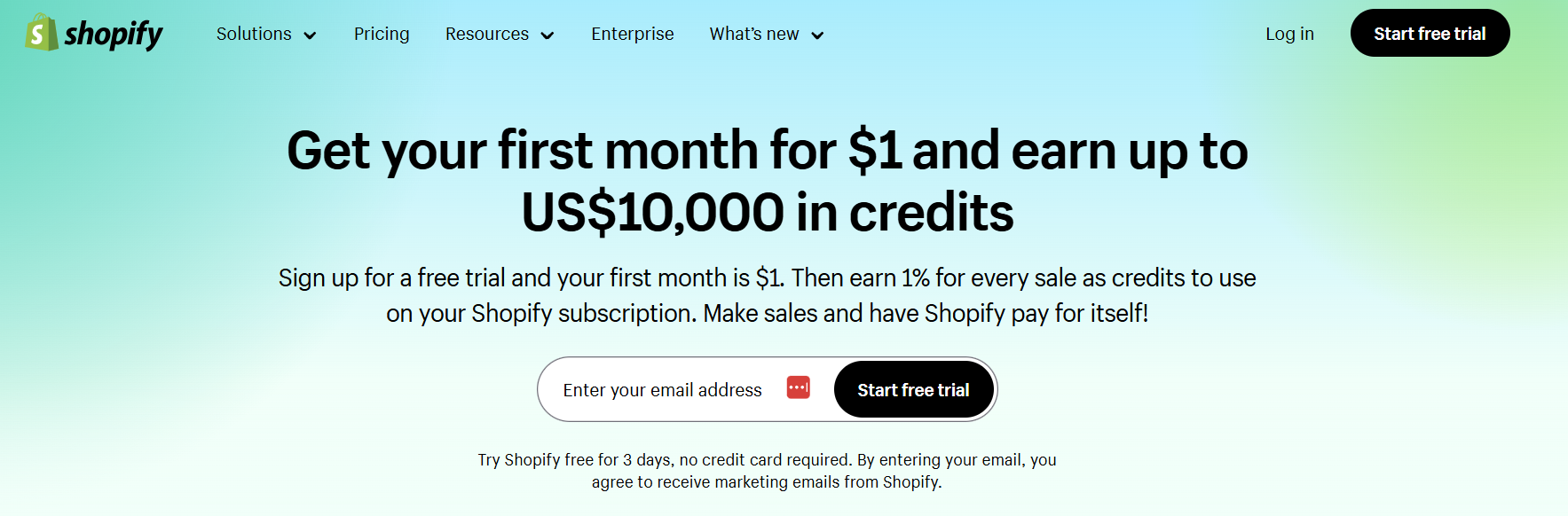Go to the Pricing page

[382, 34]
